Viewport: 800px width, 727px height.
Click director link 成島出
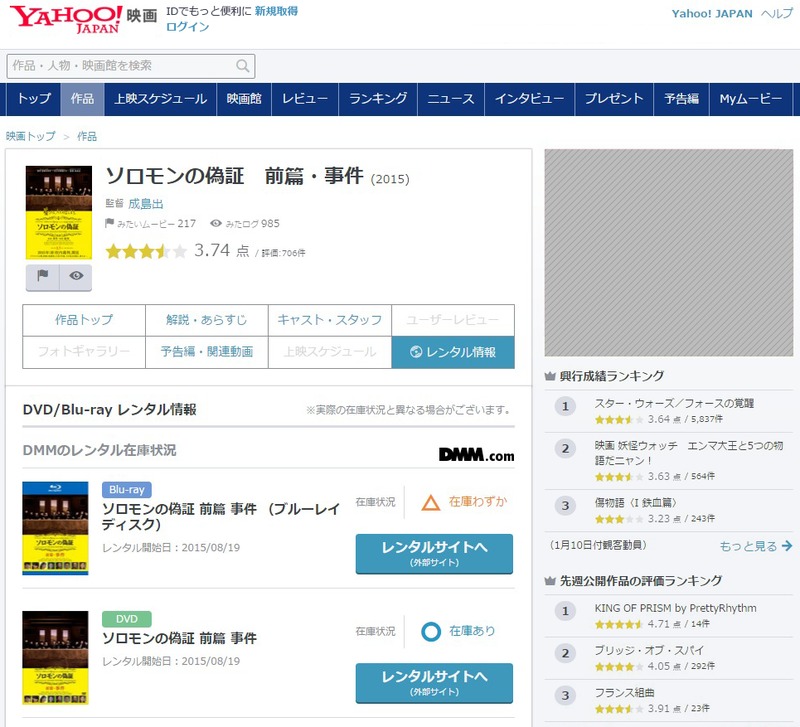[x=145, y=204]
